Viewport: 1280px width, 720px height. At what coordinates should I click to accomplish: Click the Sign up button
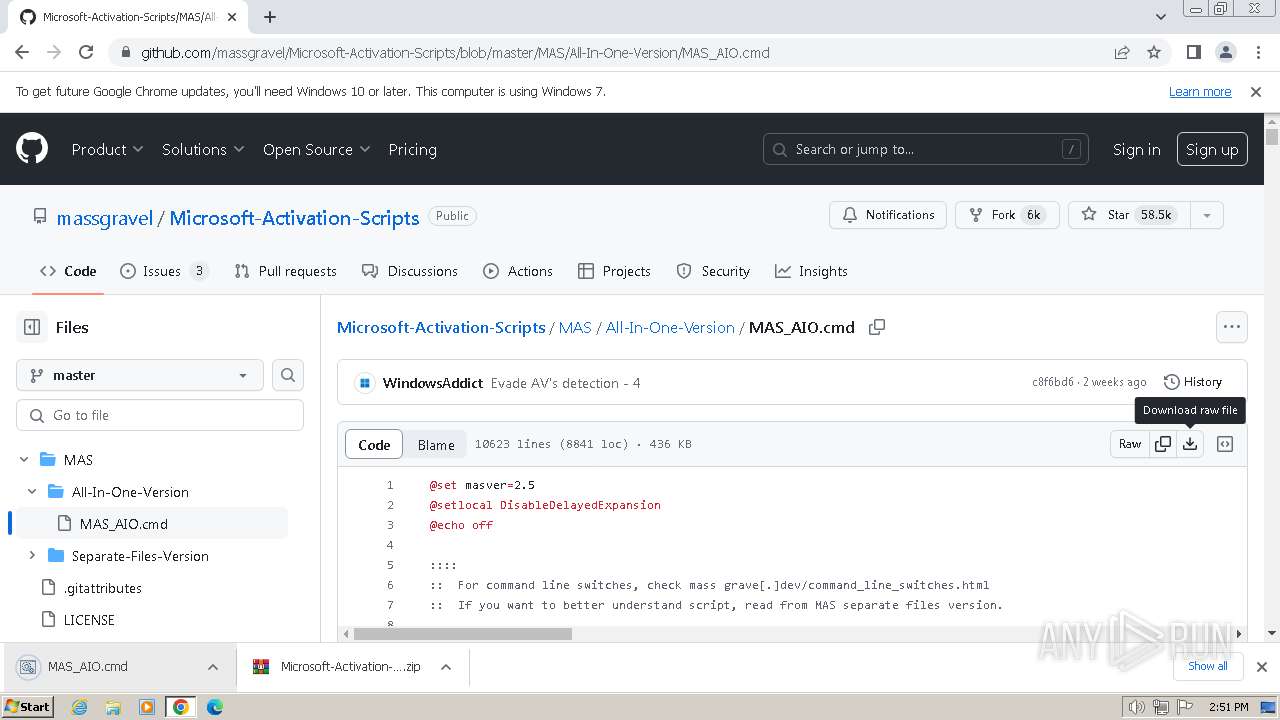pyautogui.click(x=1212, y=149)
